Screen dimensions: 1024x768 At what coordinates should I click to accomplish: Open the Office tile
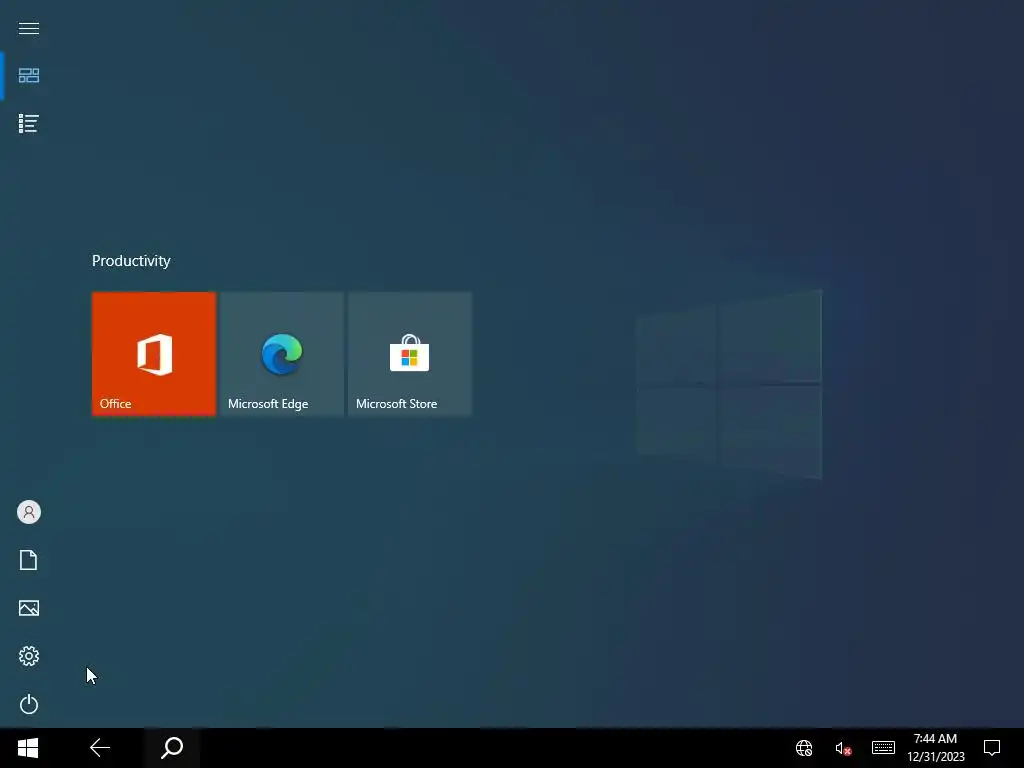[x=154, y=354]
